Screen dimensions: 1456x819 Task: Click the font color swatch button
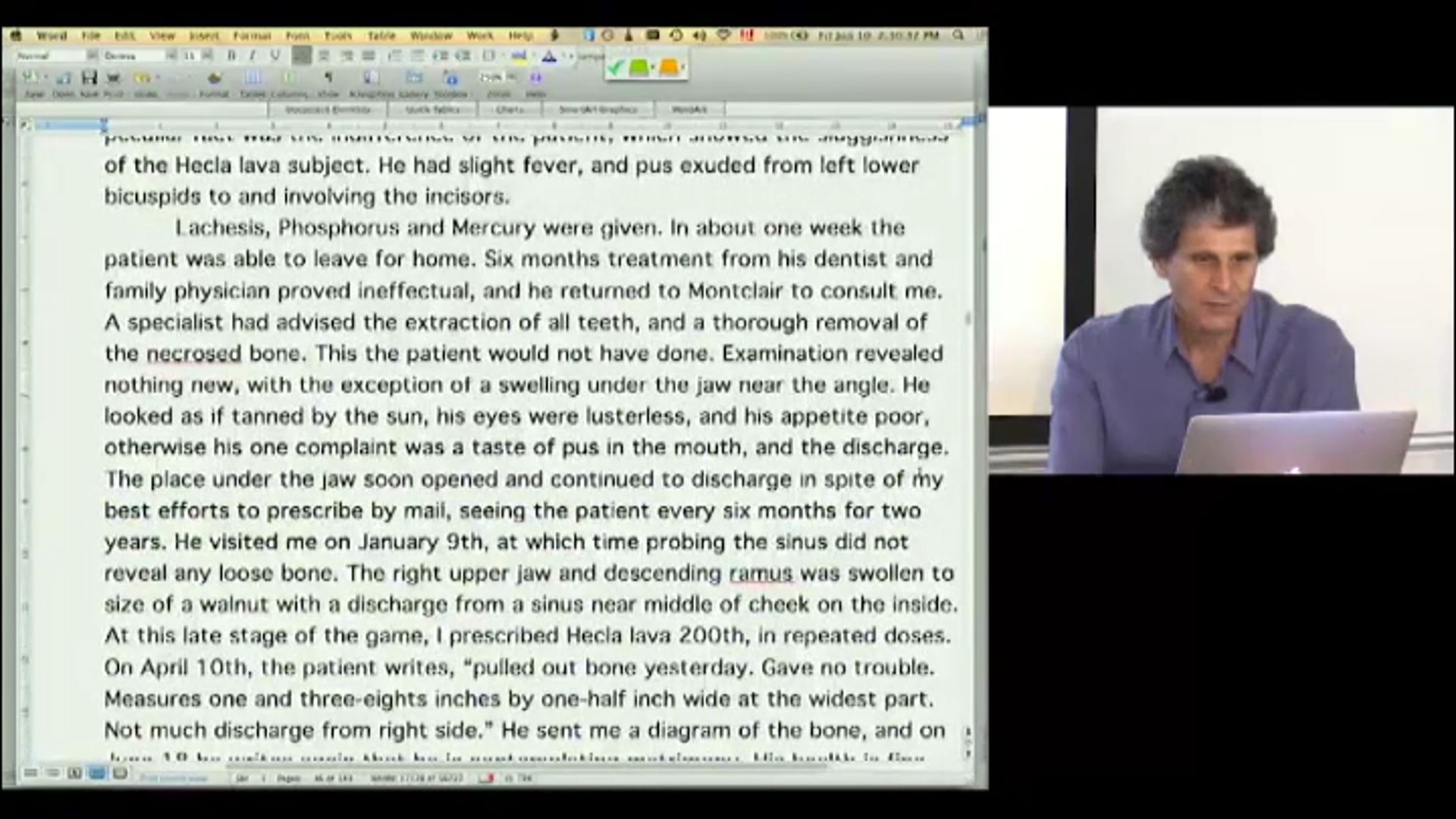549,55
